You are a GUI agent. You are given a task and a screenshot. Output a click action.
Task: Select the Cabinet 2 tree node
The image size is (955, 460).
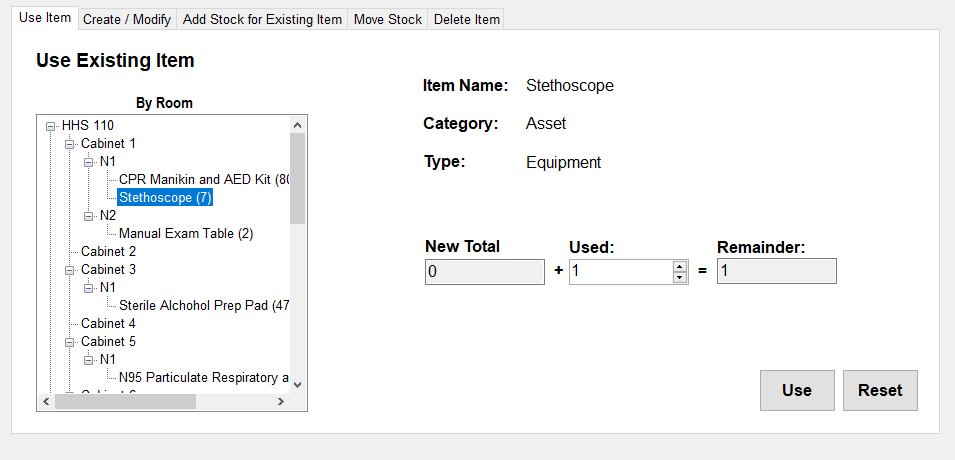click(108, 252)
